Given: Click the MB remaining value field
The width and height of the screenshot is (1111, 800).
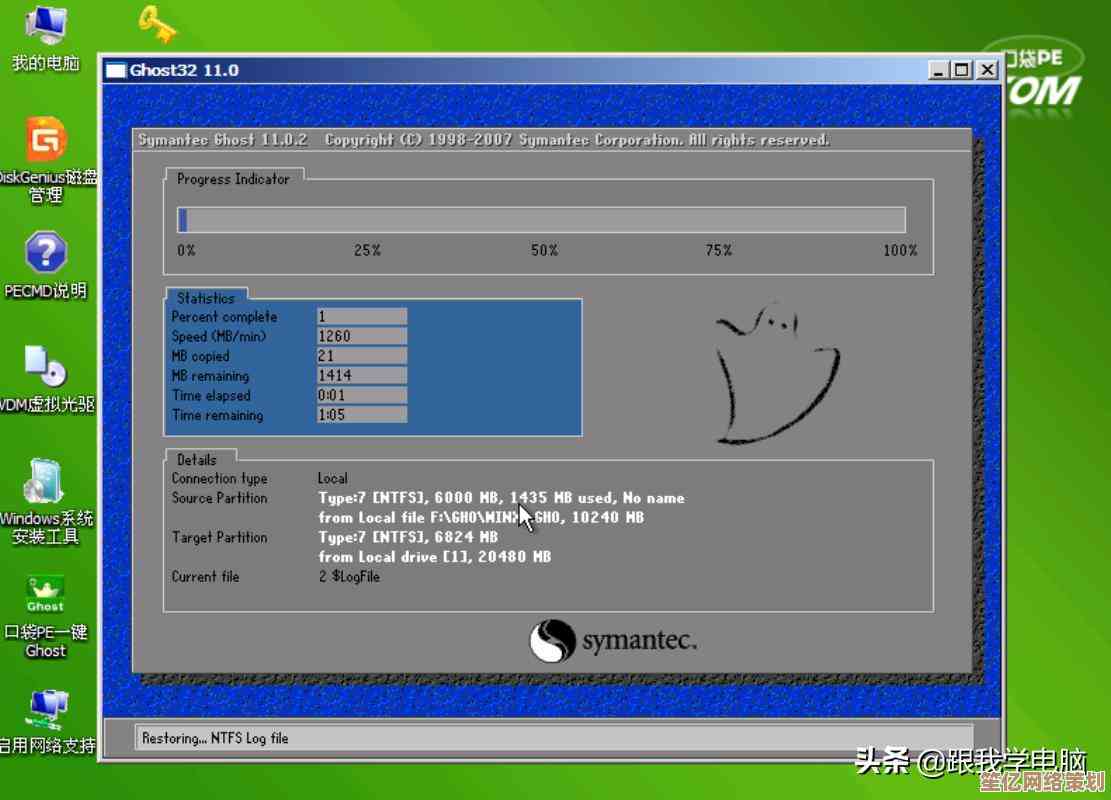Looking at the screenshot, I should (x=362, y=376).
